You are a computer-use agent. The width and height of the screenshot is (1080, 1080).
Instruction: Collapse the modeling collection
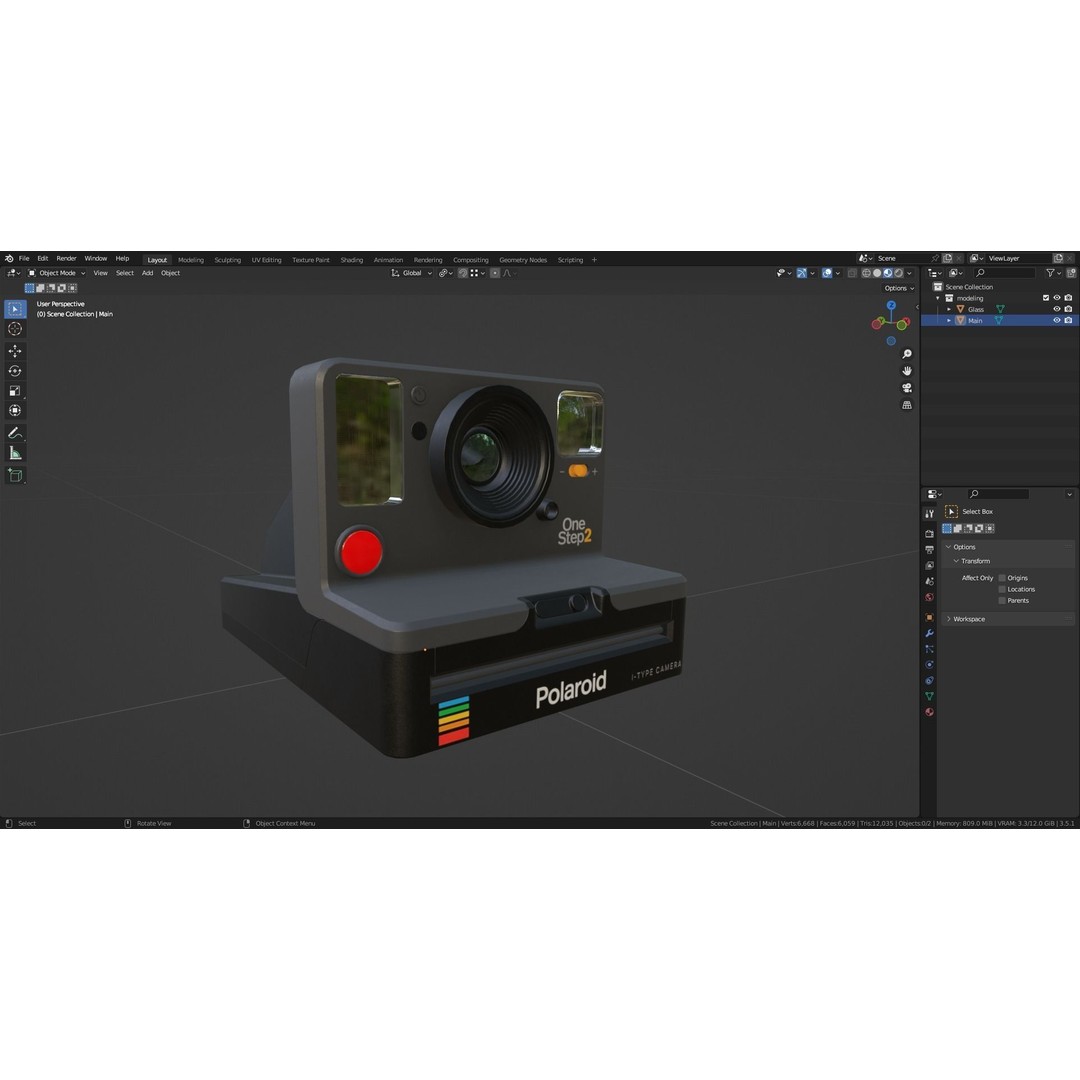[937, 298]
